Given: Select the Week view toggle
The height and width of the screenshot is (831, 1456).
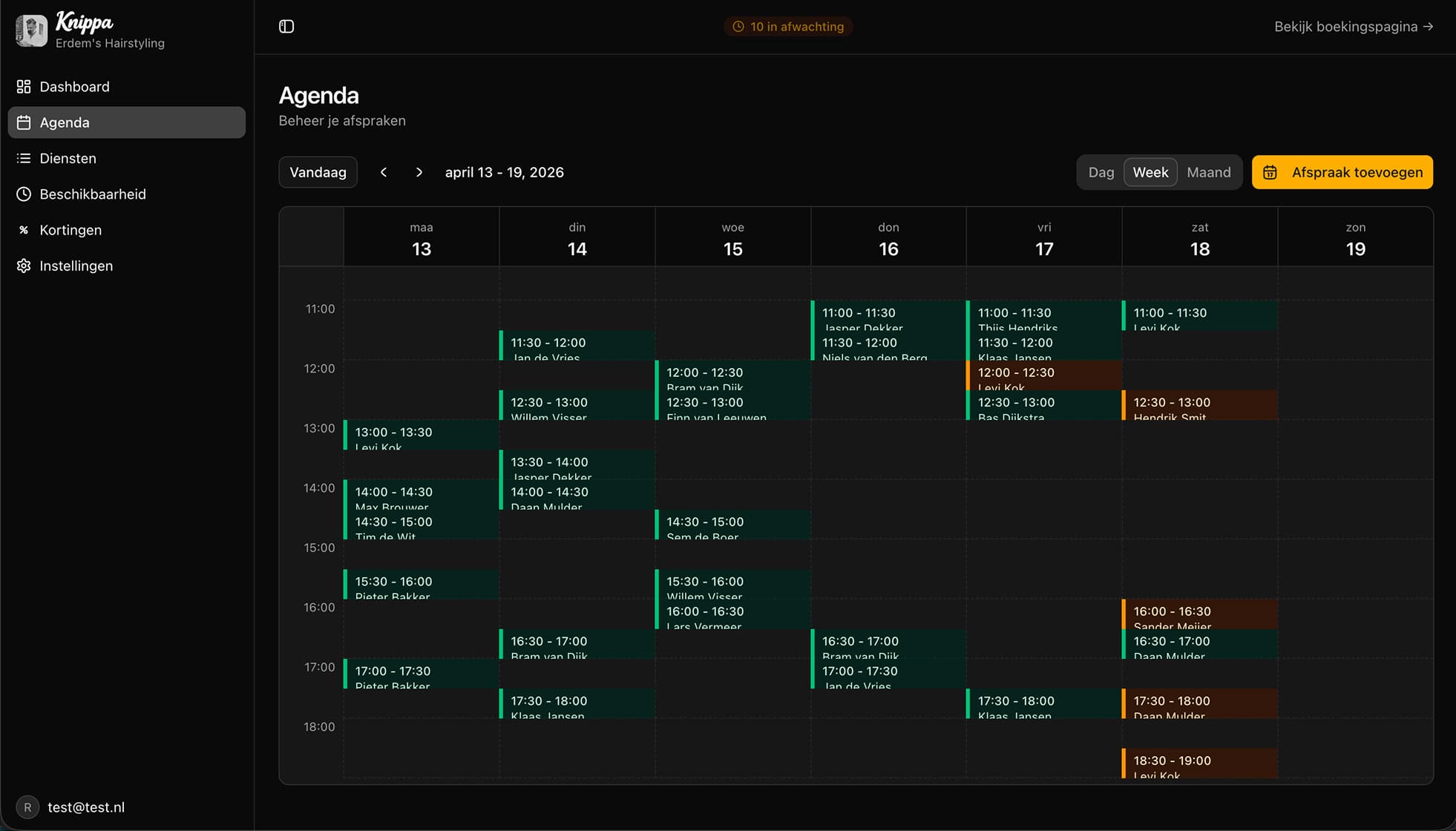Looking at the screenshot, I should click(x=1150, y=172).
